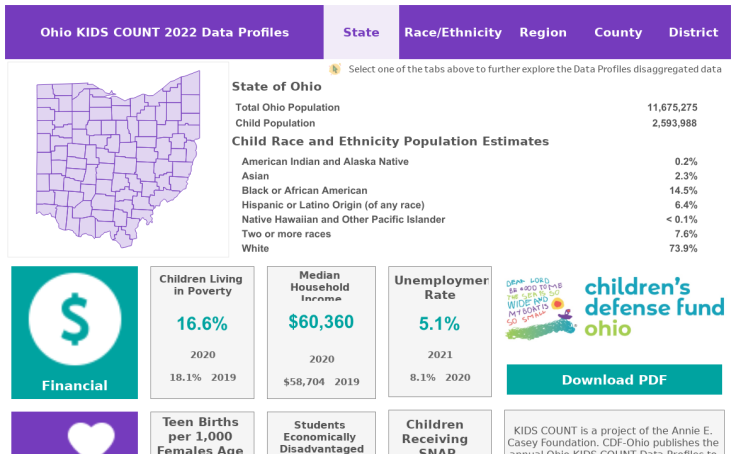This screenshot has height=454, width=736.
Task: Click the Unemployment Rate card
Action: click(x=440, y=331)
